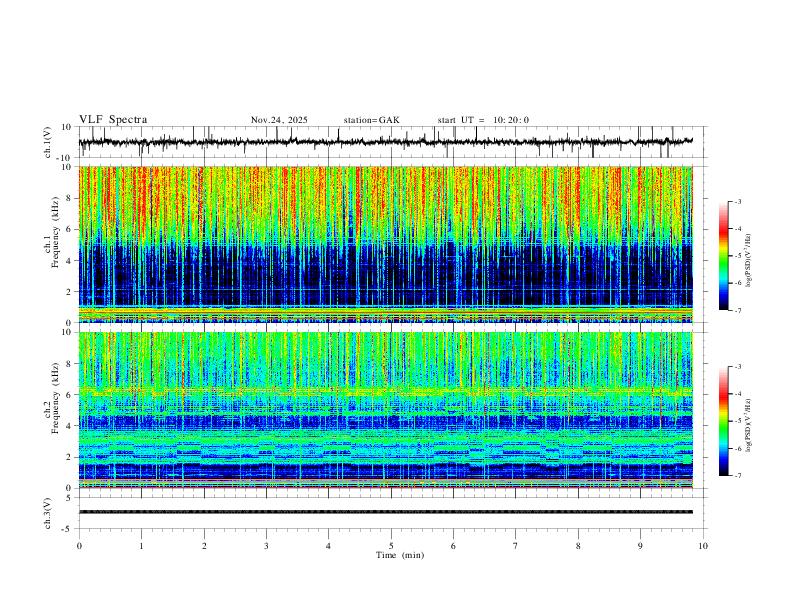Click the ch.2 spectrogram panel

(x=386, y=410)
